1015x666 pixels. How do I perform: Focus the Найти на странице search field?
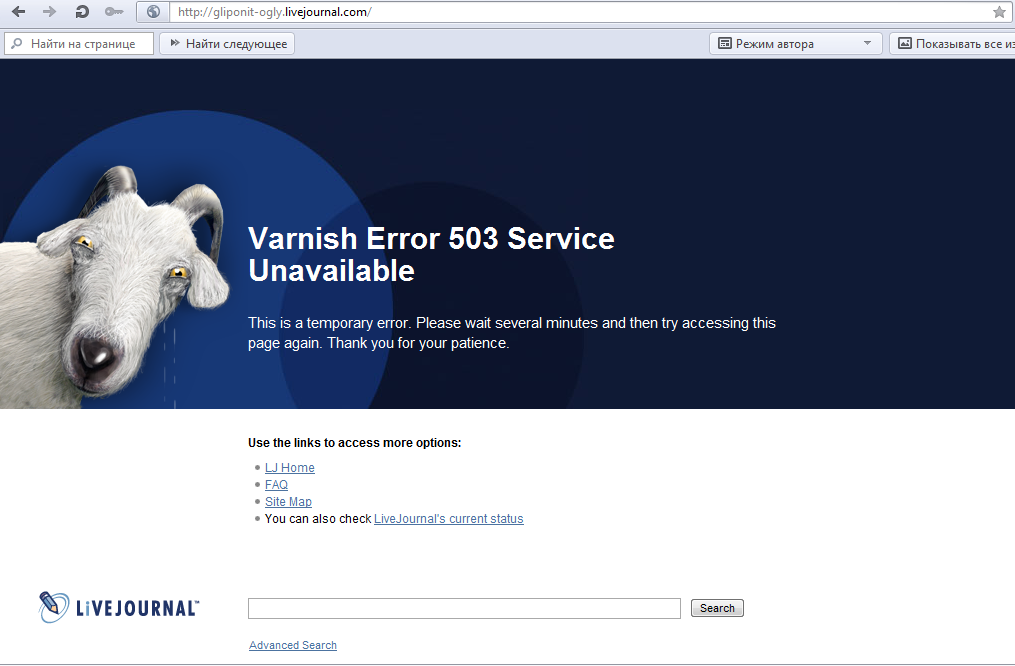(79, 43)
